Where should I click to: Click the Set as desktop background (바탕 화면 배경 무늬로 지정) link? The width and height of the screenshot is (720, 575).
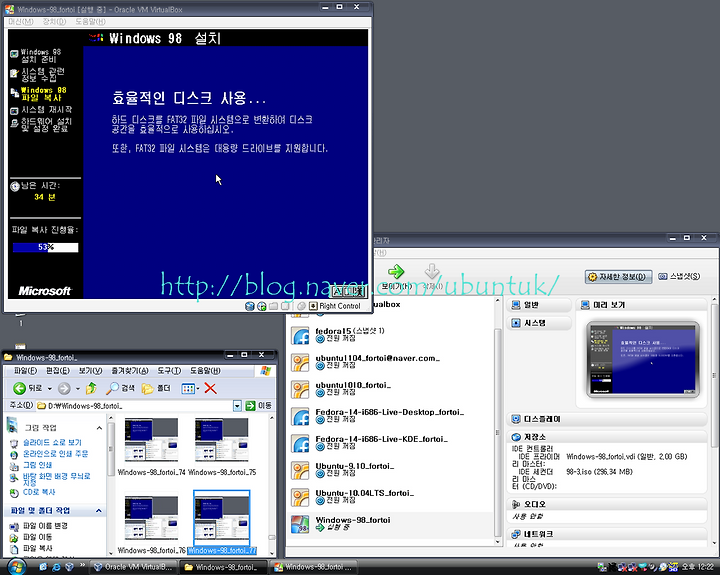pyautogui.click(x=56, y=479)
